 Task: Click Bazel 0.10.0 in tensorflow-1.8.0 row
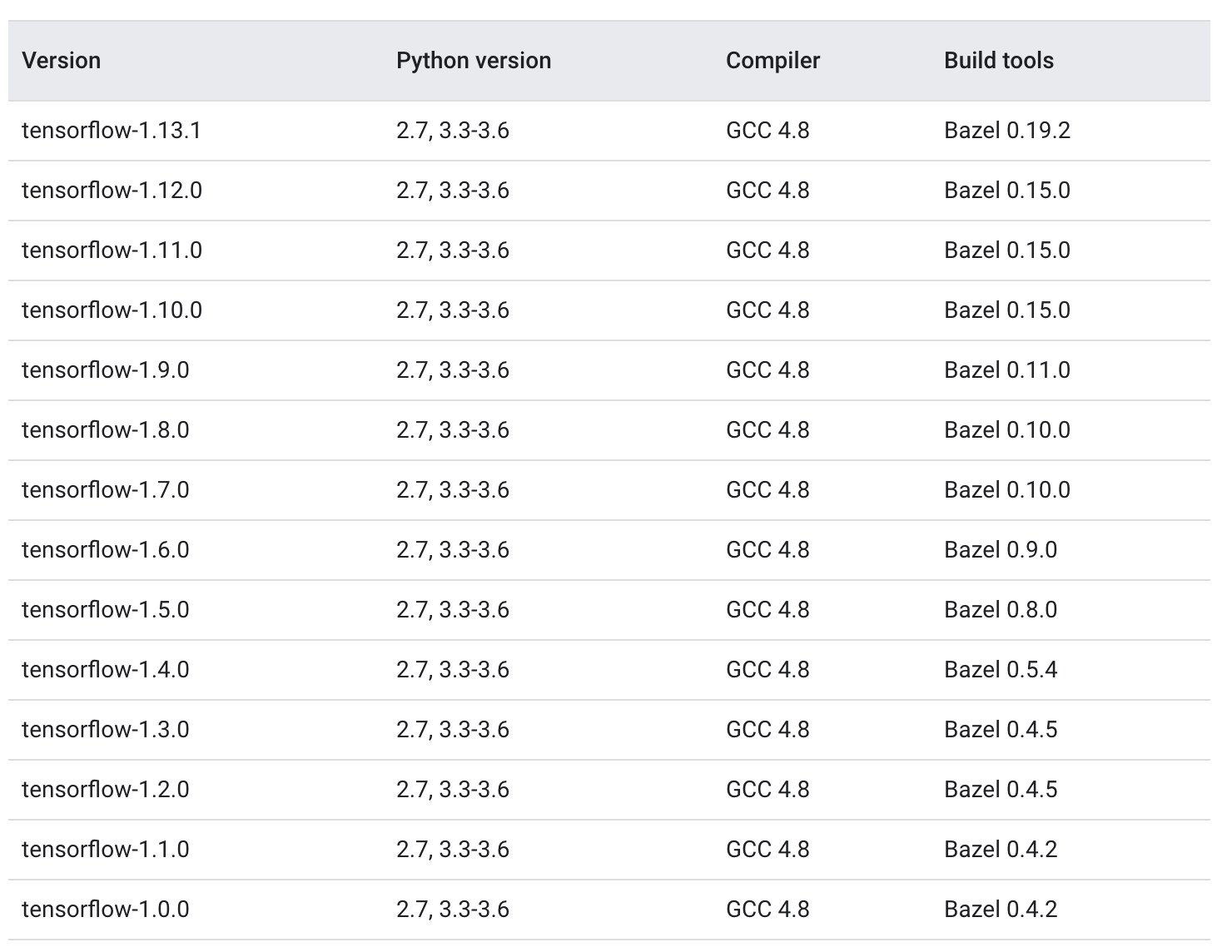pyautogui.click(x=1007, y=430)
